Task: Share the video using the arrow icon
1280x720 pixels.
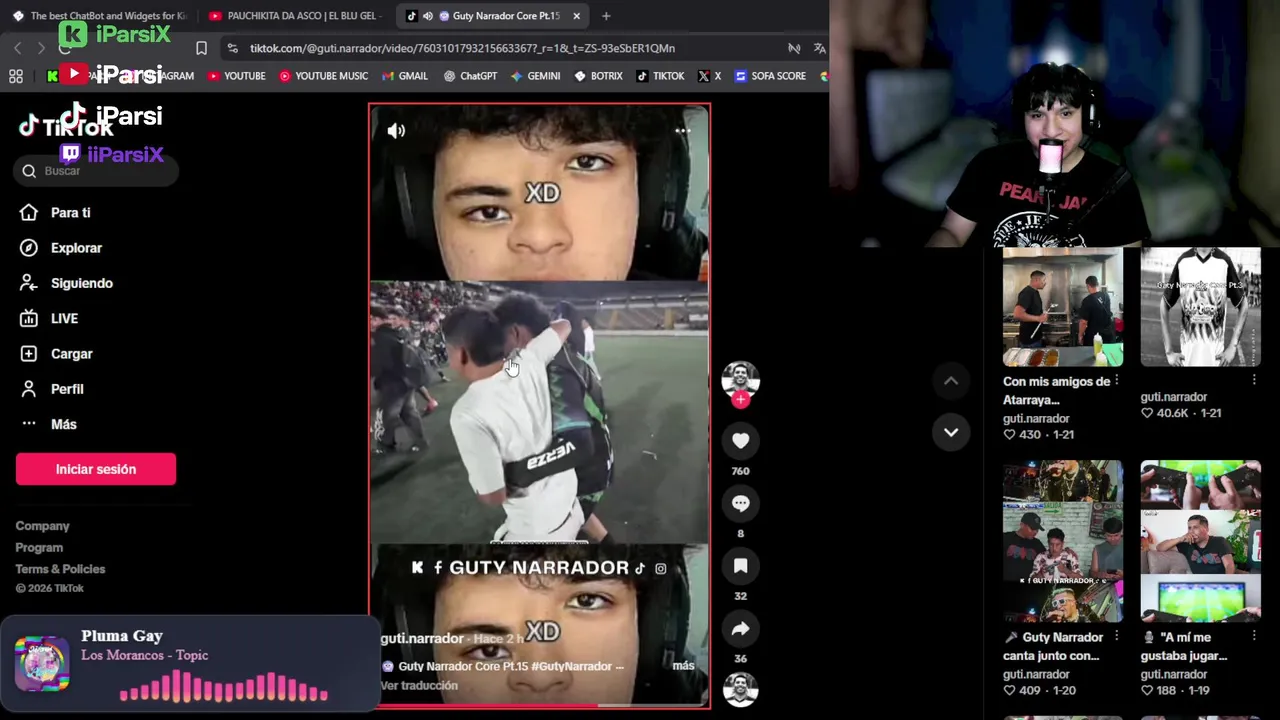Action: [740, 629]
